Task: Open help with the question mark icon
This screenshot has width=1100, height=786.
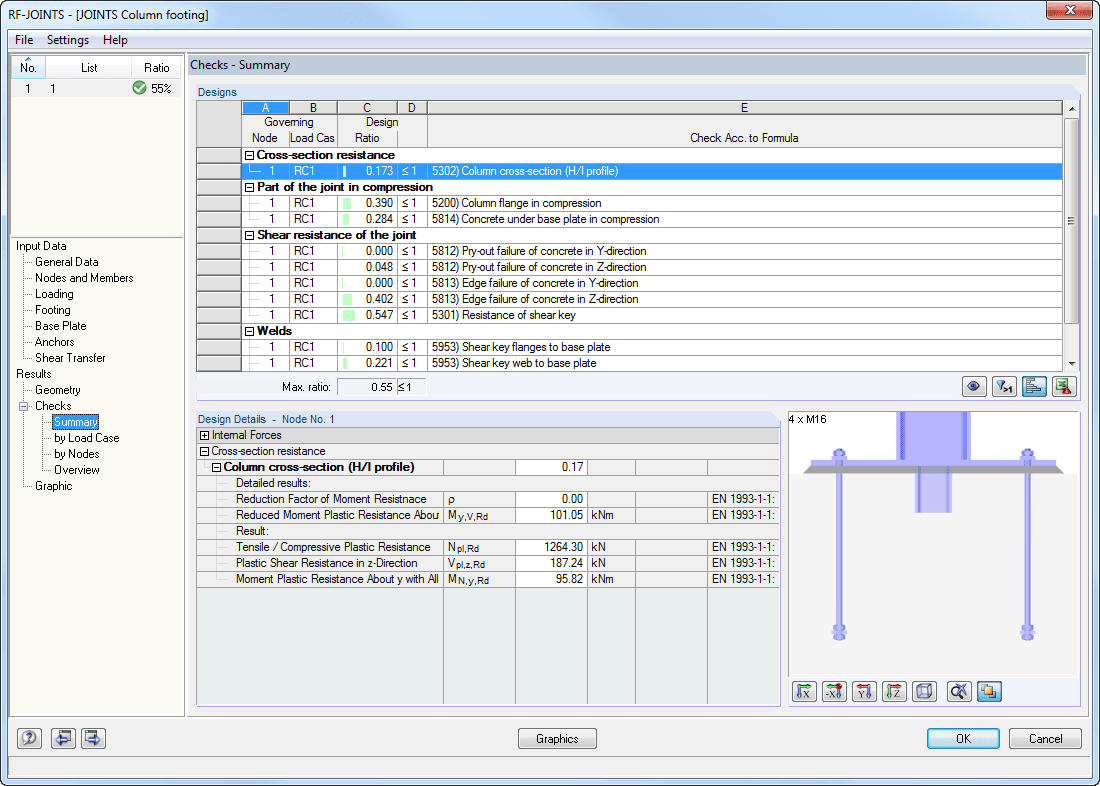Action: point(29,738)
